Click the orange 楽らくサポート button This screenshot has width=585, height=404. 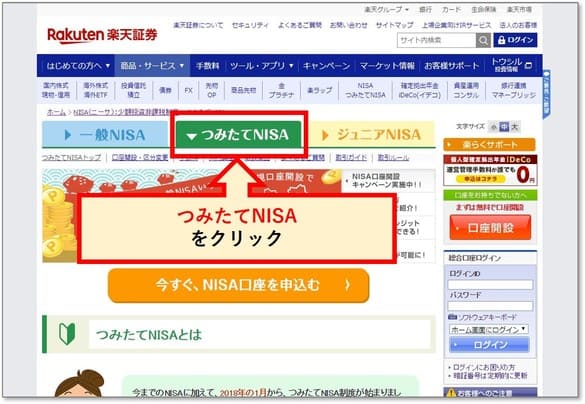(489, 144)
